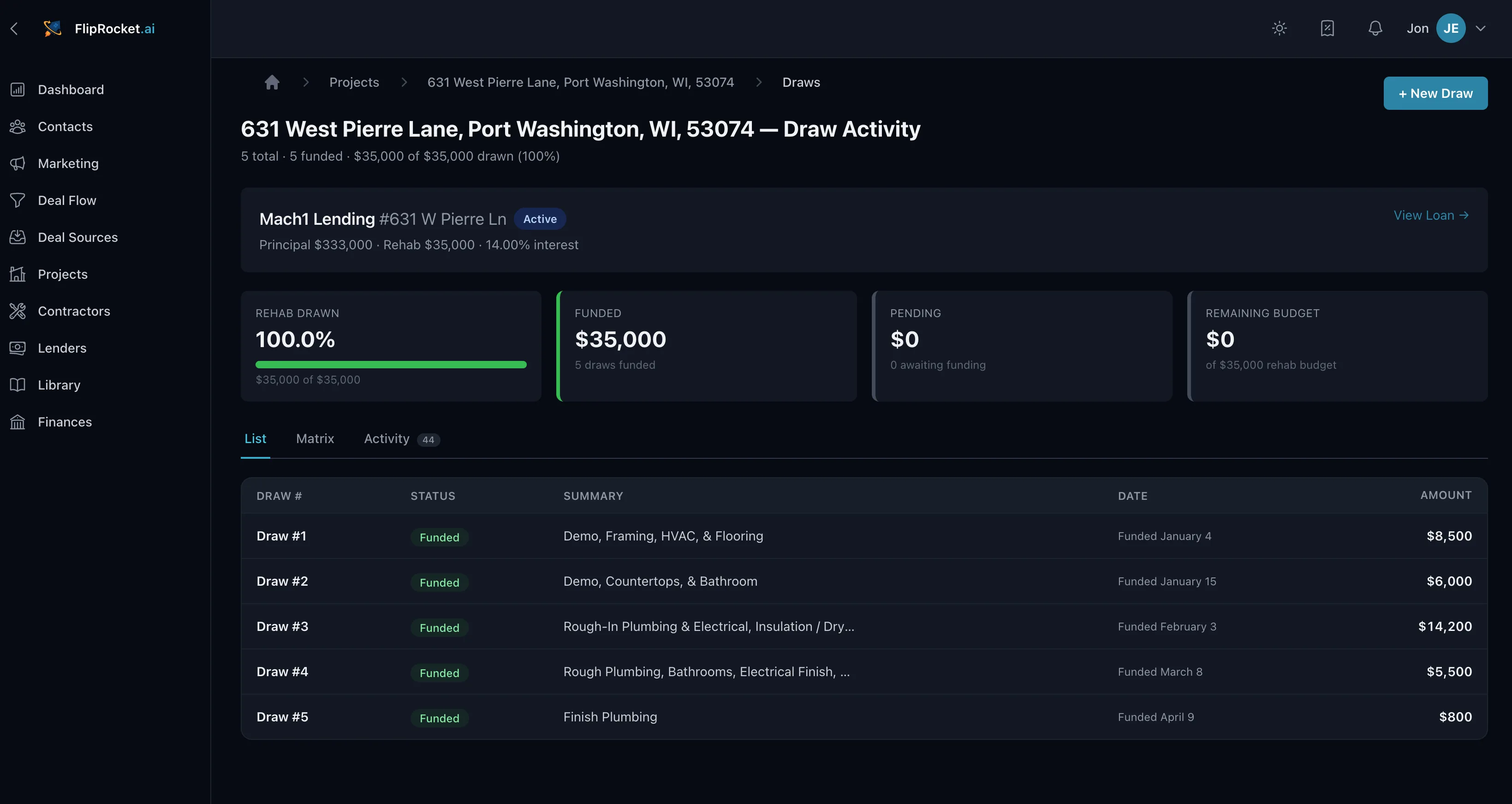
Task: Open notifications bell
Action: (x=1375, y=28)
